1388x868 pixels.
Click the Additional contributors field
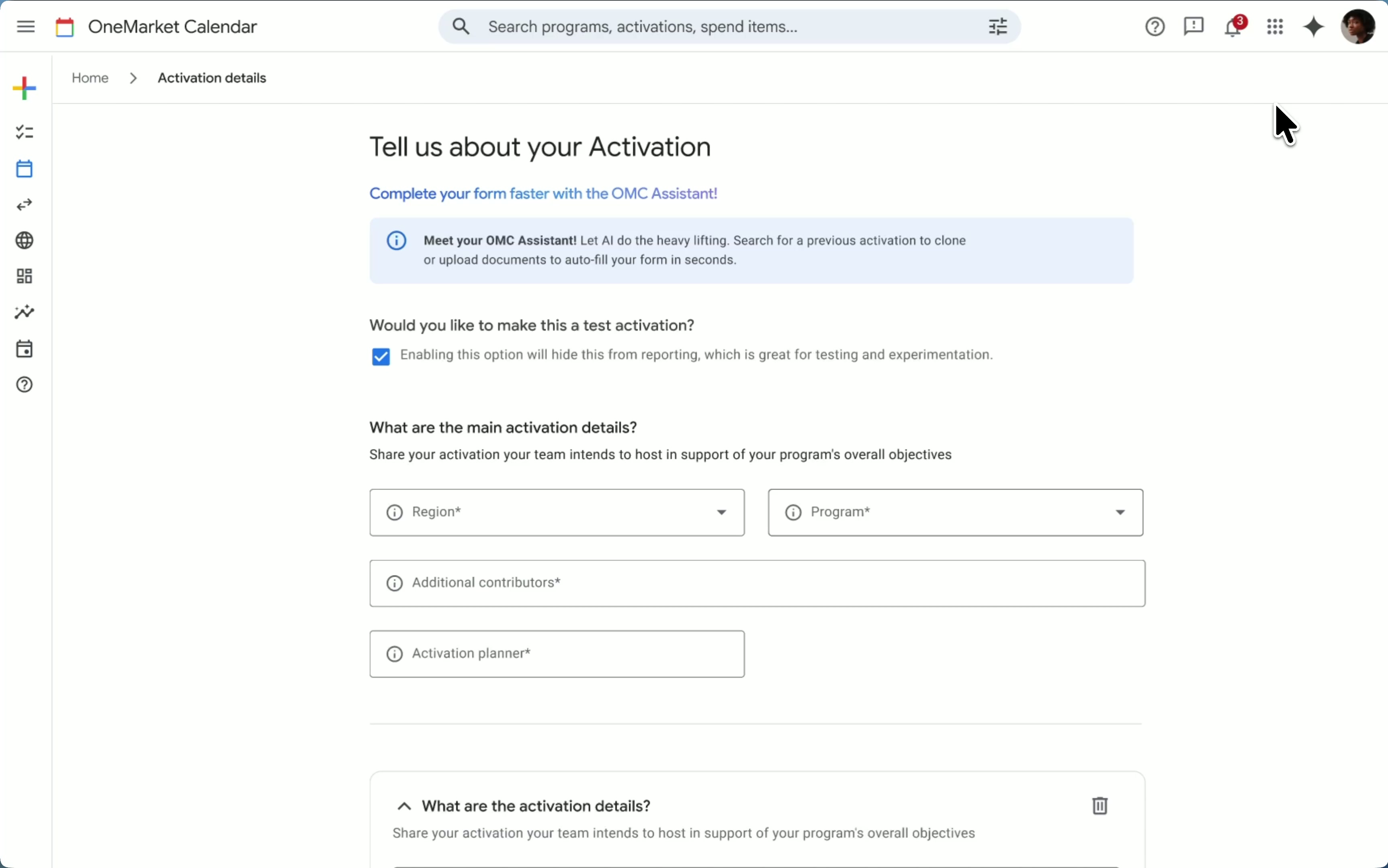point(757,583)
